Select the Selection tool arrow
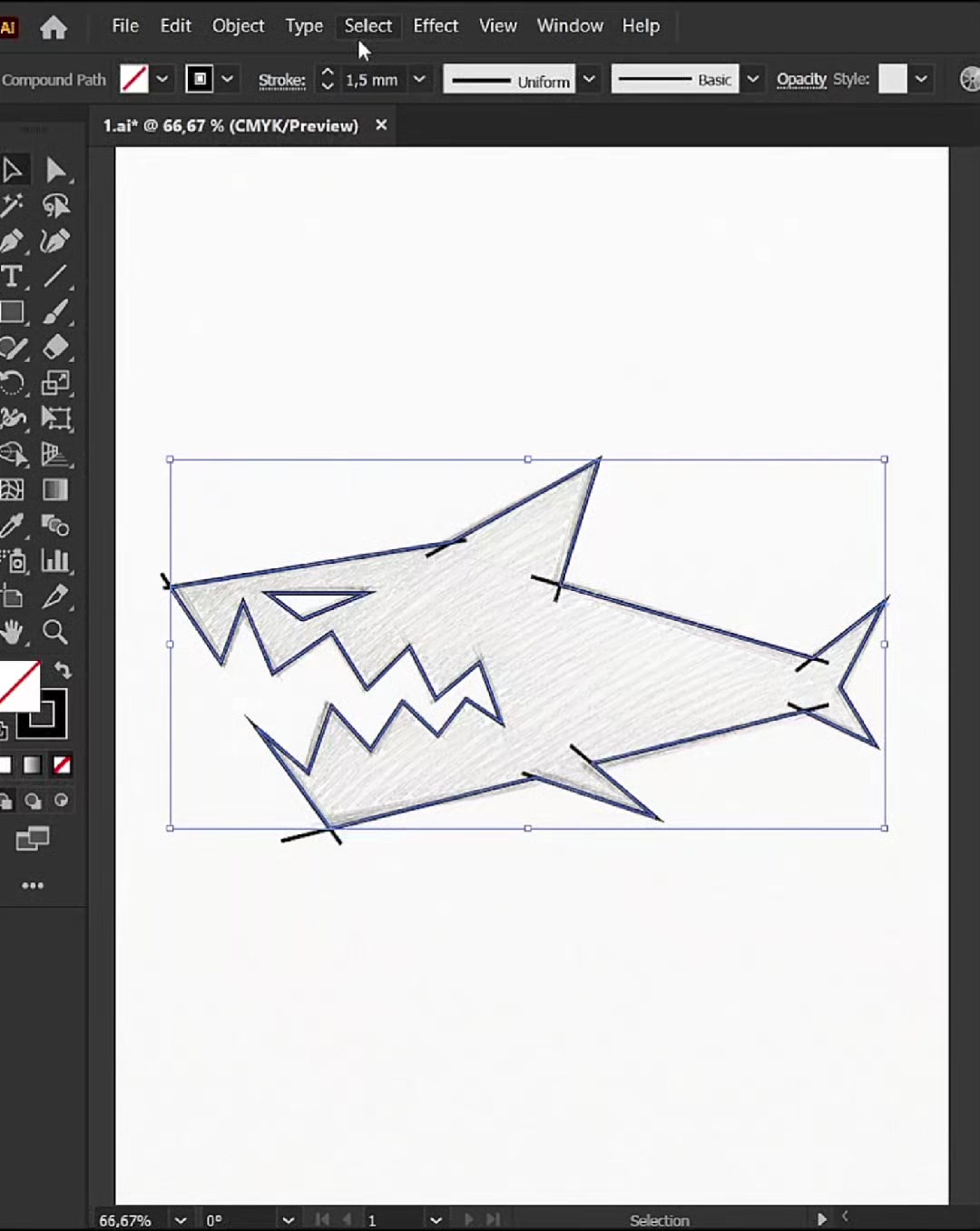Viewport: 980px width, 1231px height. point(12,170)
